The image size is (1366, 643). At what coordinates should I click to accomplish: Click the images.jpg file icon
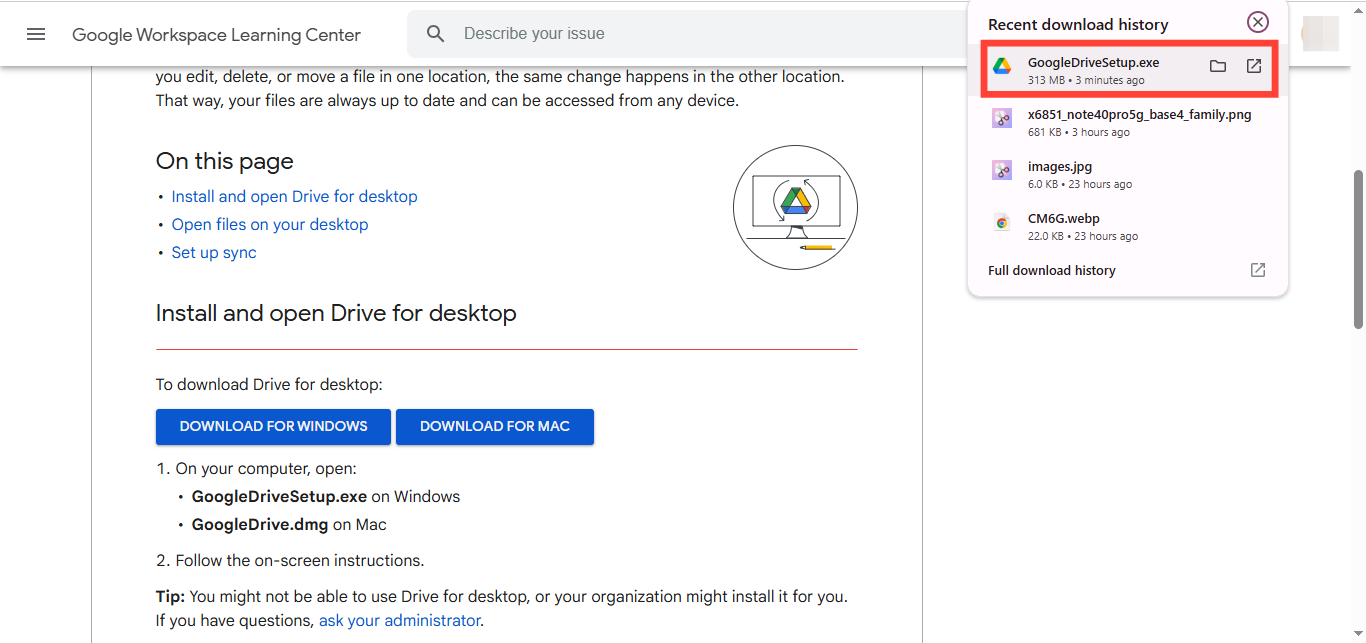coord(1002,170)
